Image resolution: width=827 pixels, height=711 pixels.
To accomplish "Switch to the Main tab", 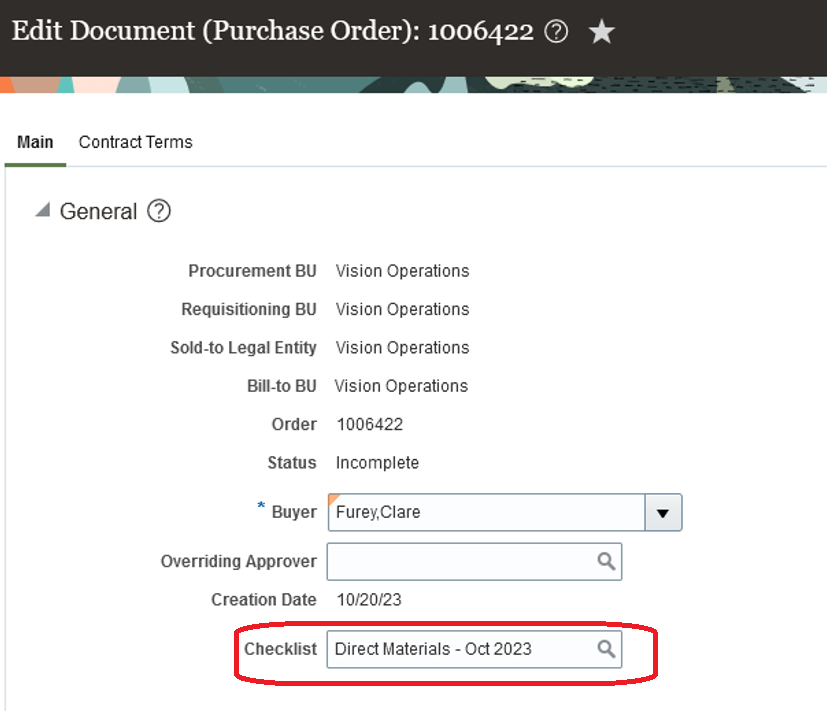I will tap(35, 142).
